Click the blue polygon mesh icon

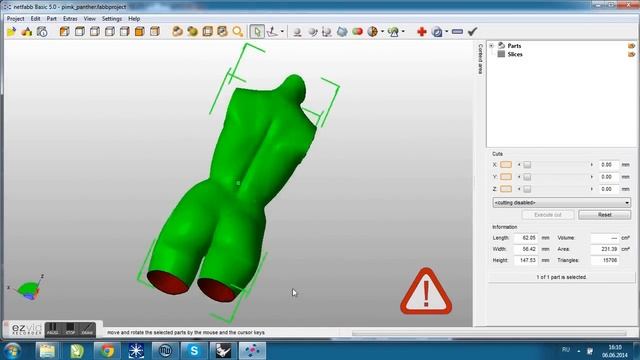coord(342,31)
